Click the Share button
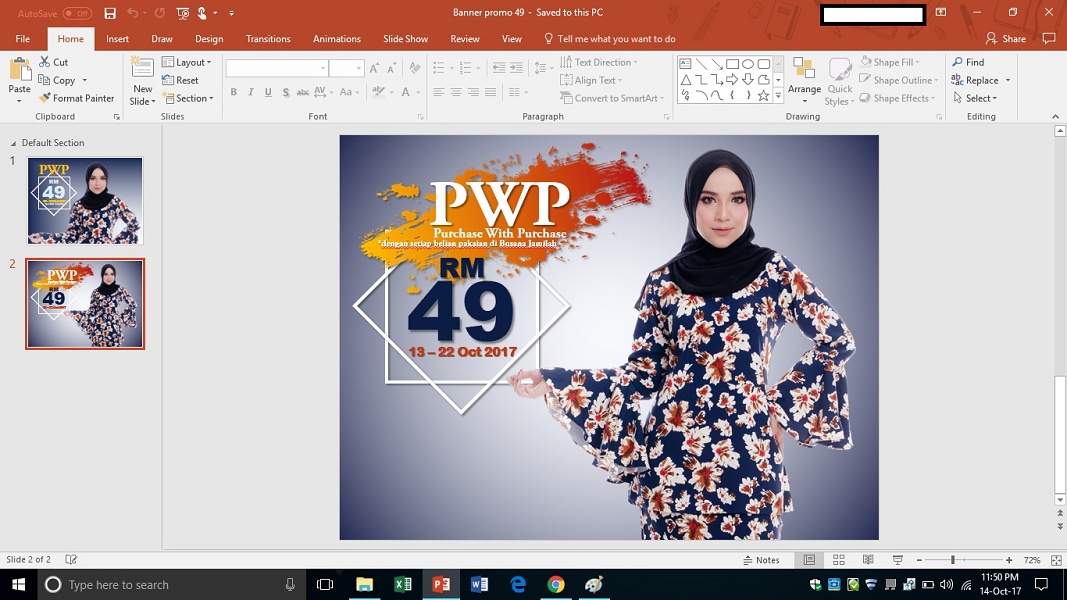 point(1006,39)
